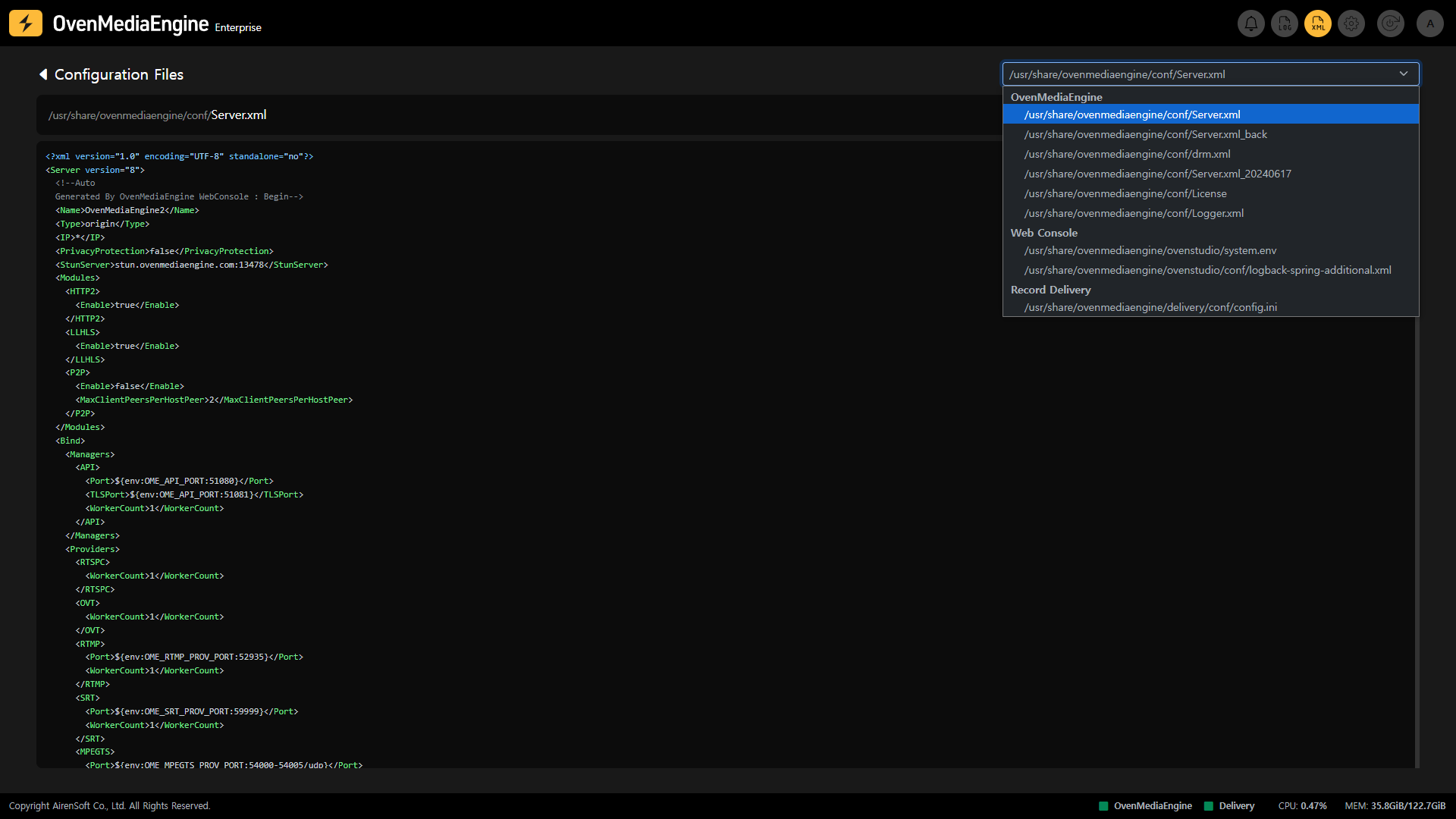Viewport: 1456px width, 819px height.
Task: Pick the License file option
Action: pyautogui.click(x=1125, y=193)
